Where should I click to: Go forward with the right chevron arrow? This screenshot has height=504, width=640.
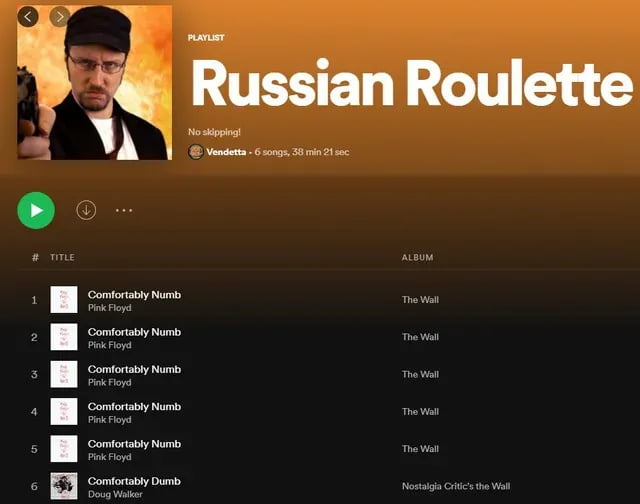(x=60, y=17)
